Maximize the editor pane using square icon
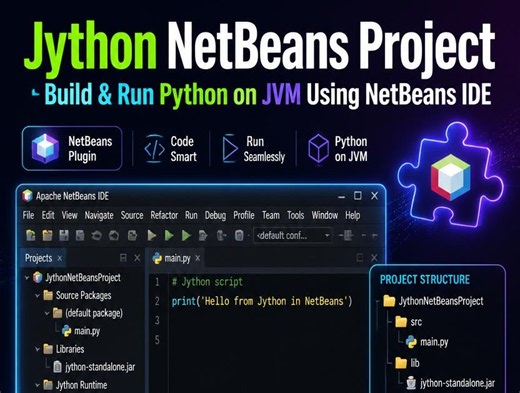520x393 pixels. 360,258
